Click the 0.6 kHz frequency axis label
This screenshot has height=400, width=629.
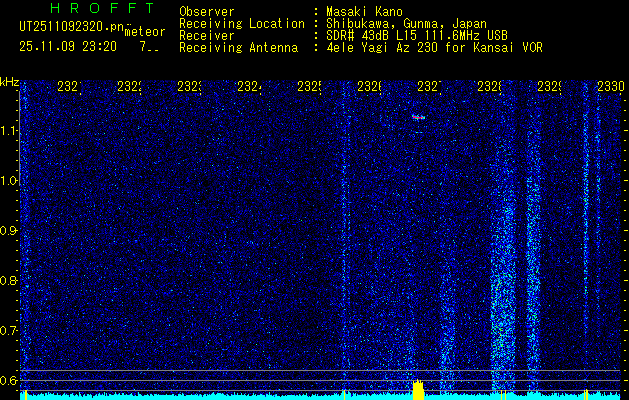click(9, 380)
